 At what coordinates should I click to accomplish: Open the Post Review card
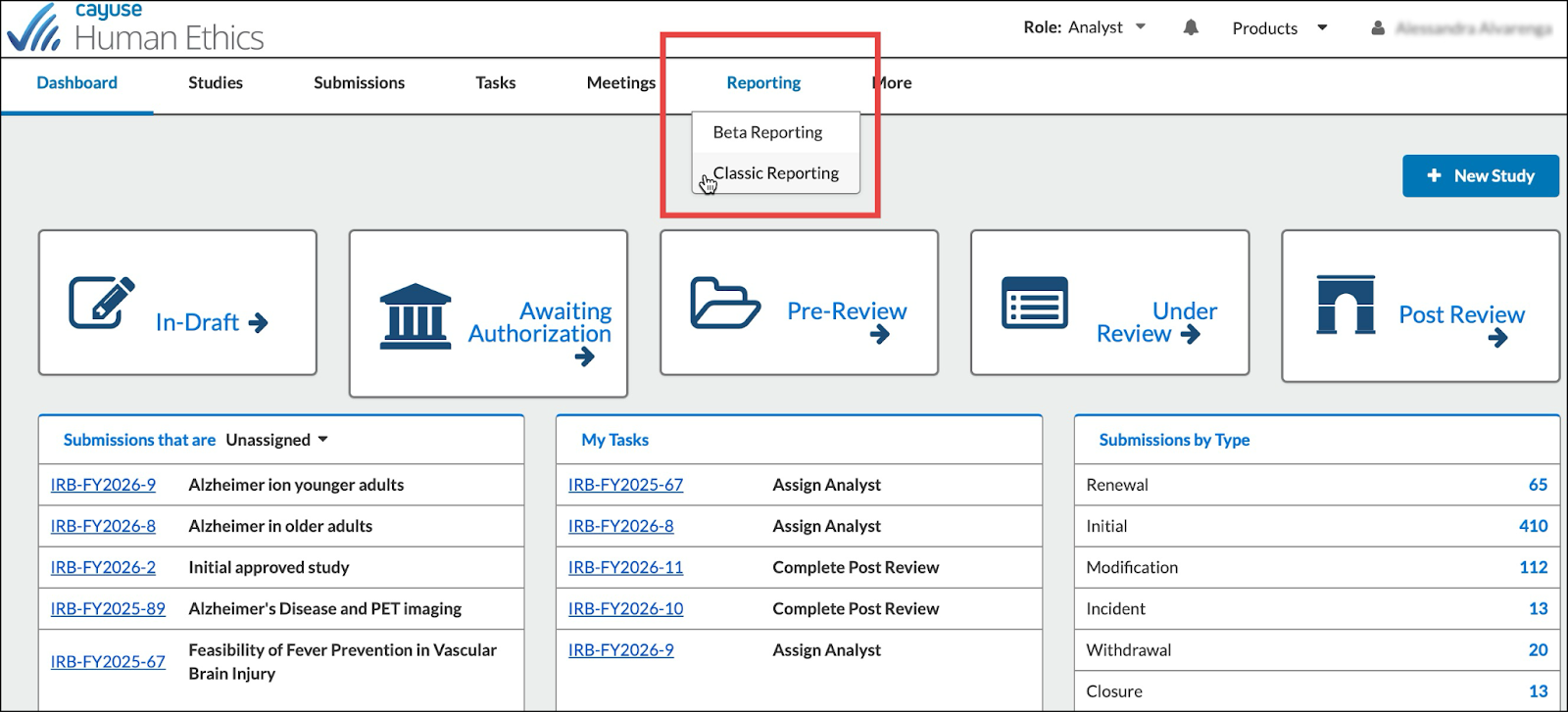point(1420,306)
